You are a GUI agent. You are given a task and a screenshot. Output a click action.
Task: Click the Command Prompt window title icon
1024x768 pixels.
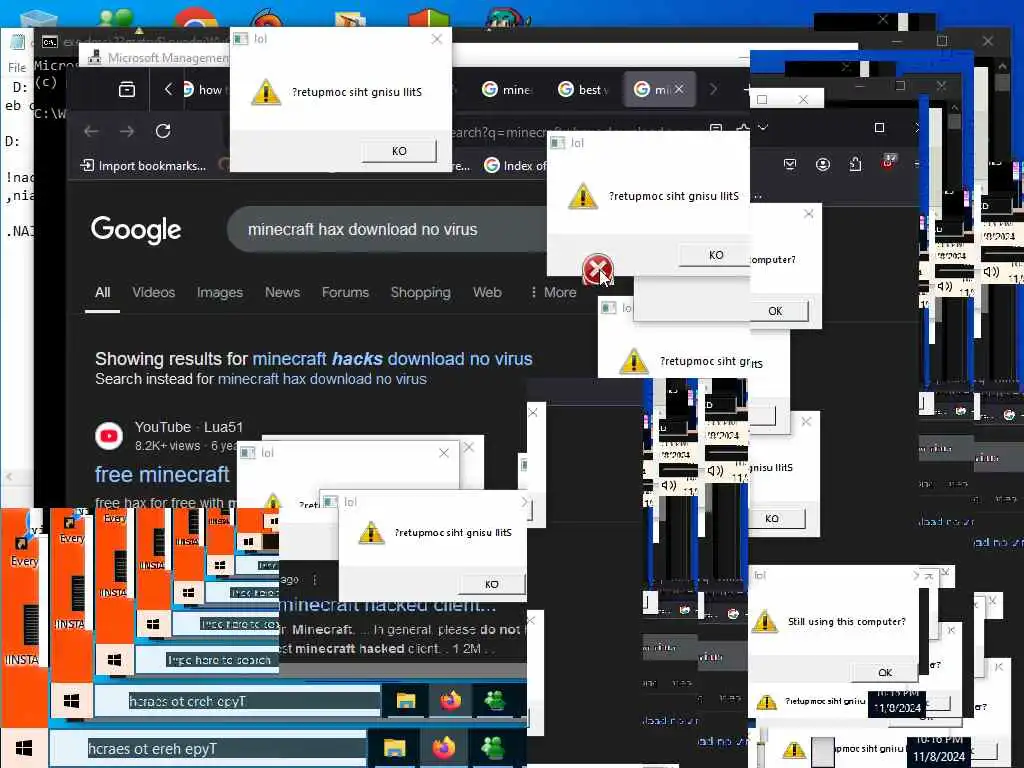point(50,42)
